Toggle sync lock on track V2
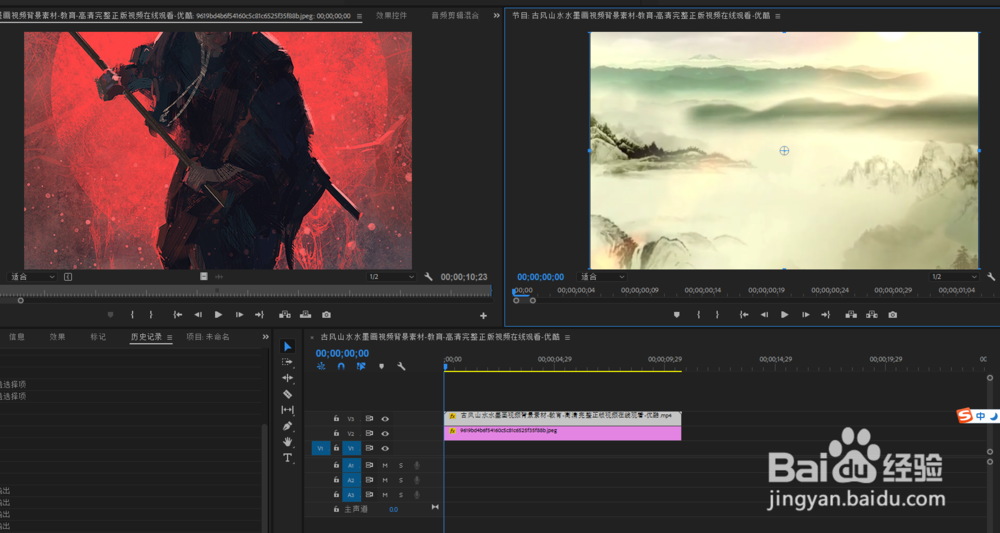Viewport: 1000px width, 533px height. [369, 434]
